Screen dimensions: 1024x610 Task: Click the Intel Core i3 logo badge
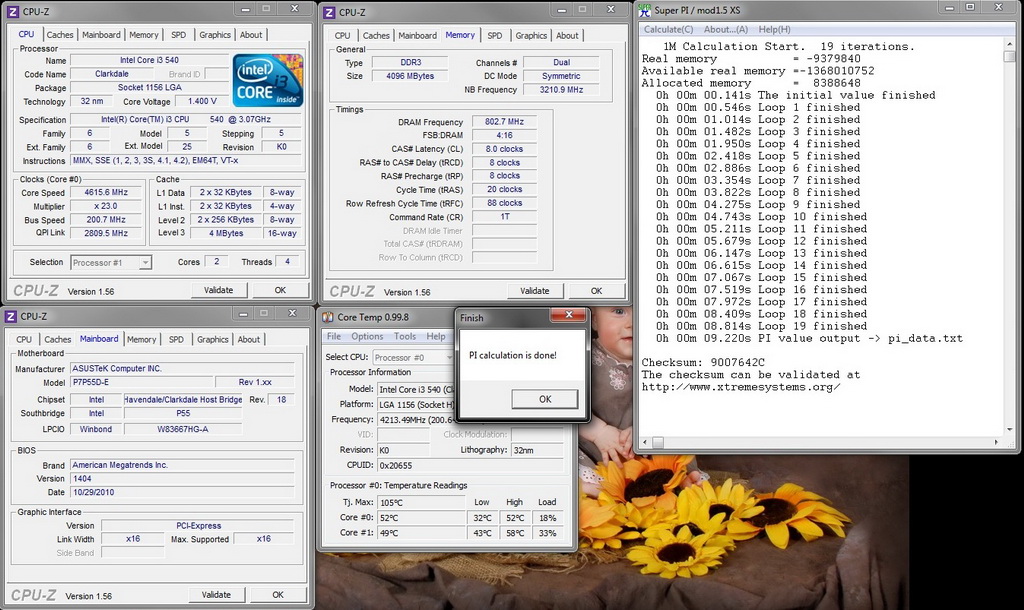tap(268, 80)
